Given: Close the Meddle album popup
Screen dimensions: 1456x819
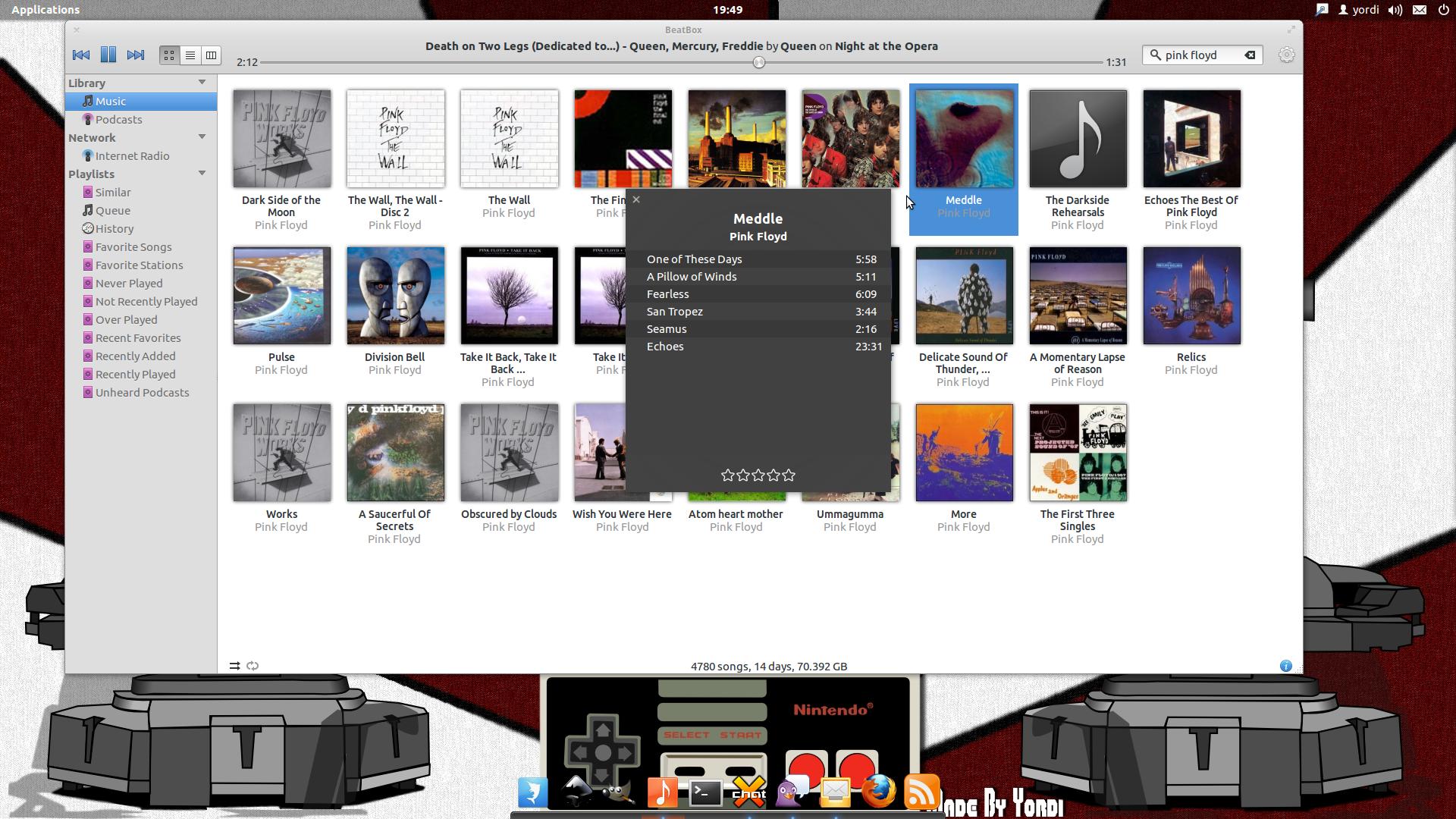Looking at the screenshot, I should coord(636,199).
